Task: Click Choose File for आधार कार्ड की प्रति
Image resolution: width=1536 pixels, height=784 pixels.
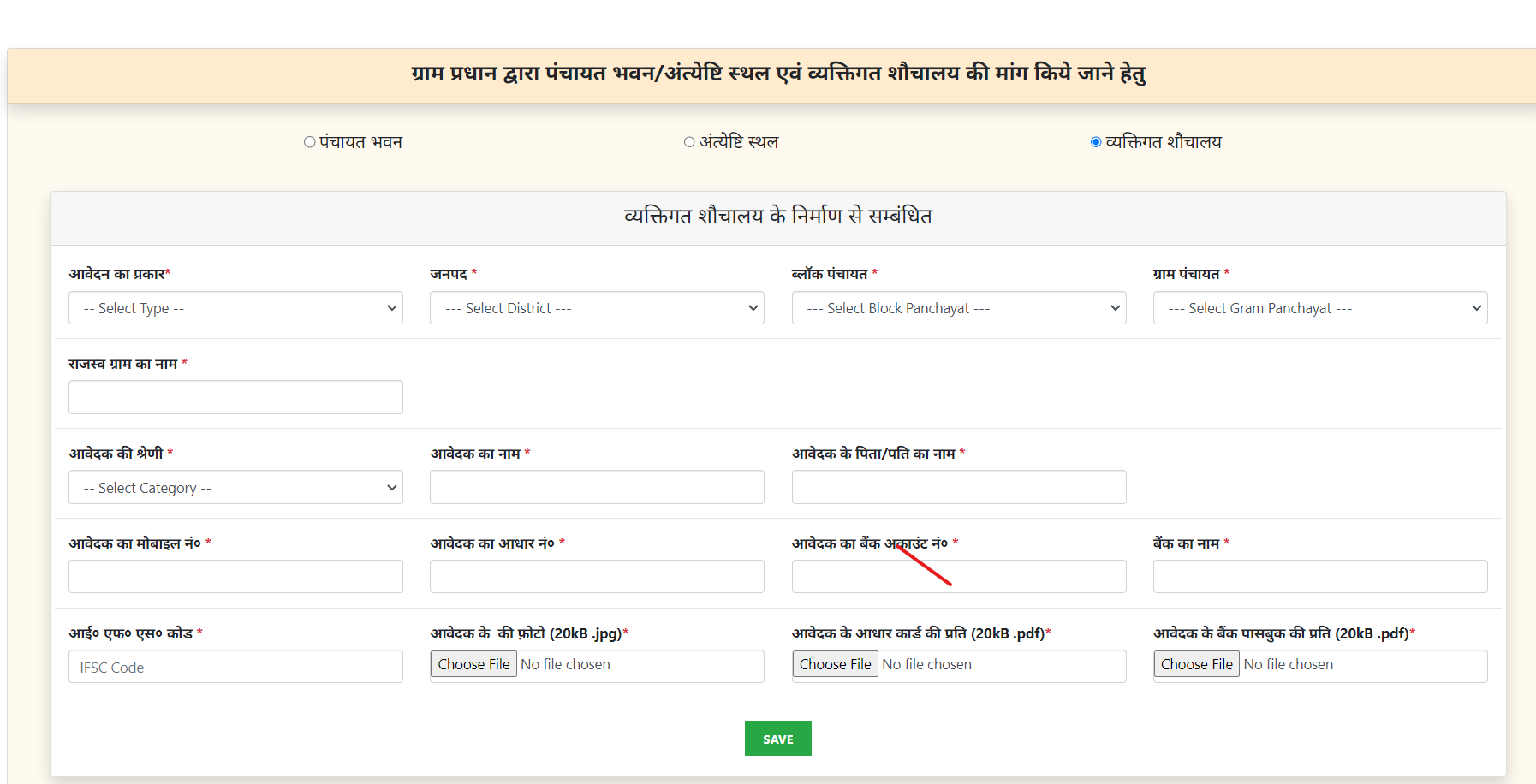Action: coord(834,664)
